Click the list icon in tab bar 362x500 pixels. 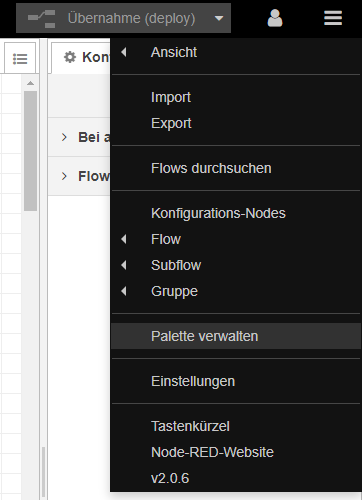[20, 59]
